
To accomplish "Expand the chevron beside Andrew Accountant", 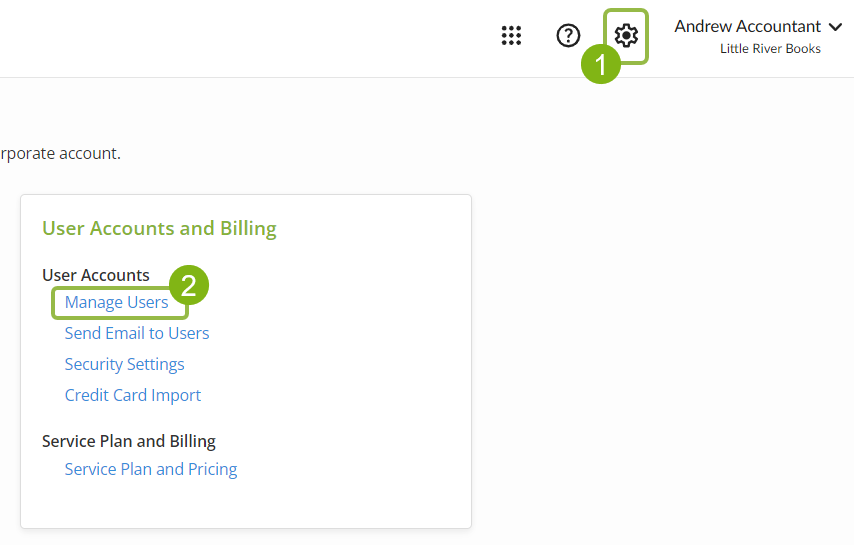I will coord(836,27).
